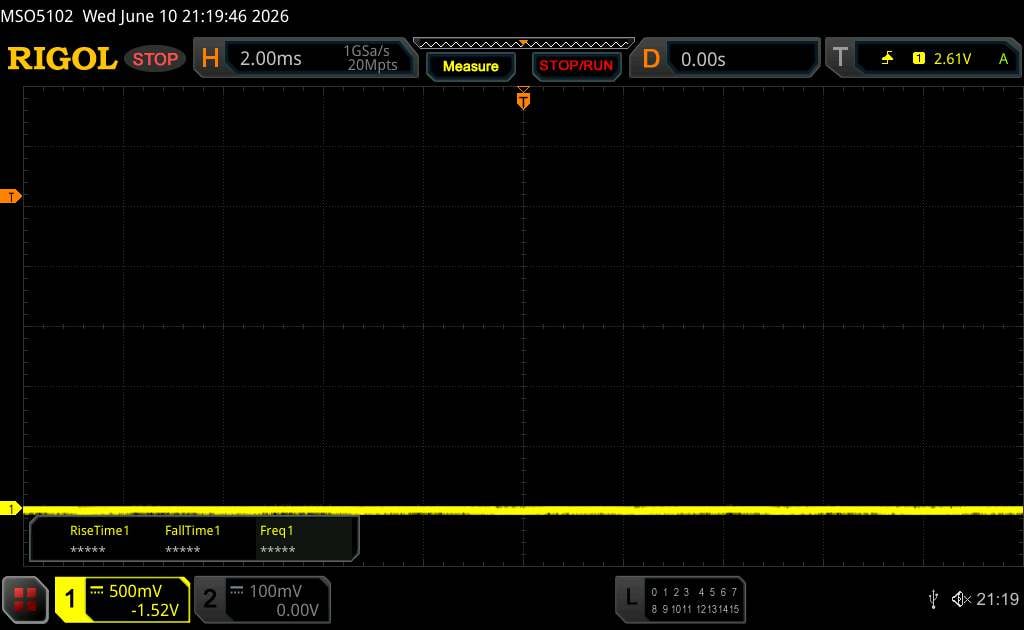
Task: Select the rising edge trigger icon
Action: 887,58
